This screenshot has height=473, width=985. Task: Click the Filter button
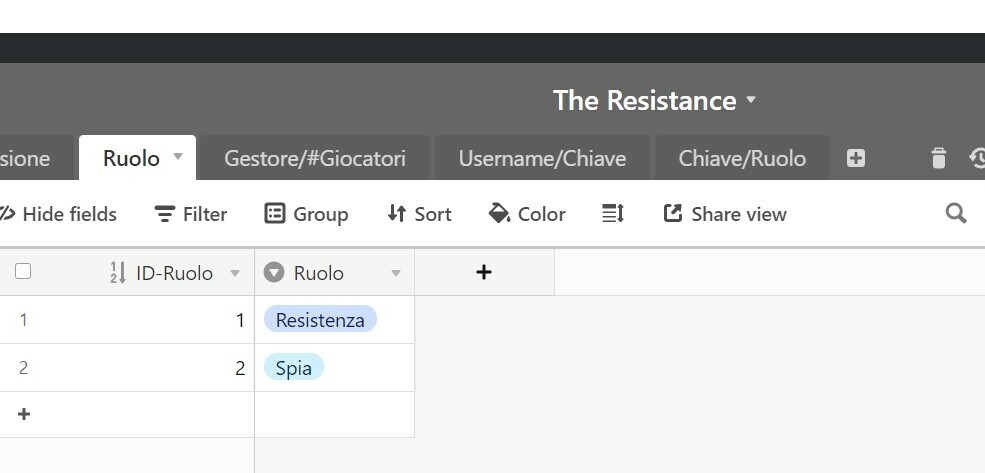click(190, 214)
